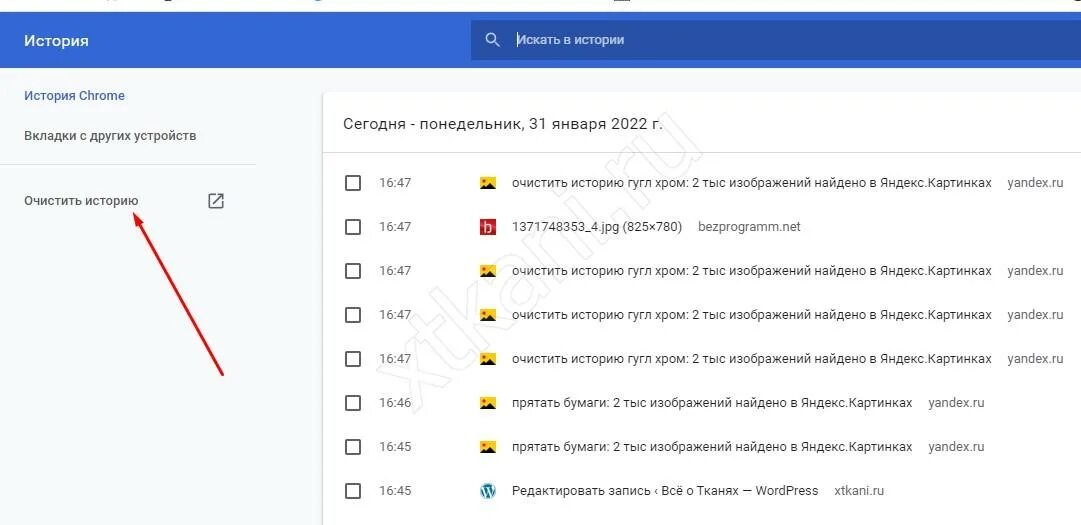Image resolution: width=1081 pixels, height=525 pixels.
Task: Tick the checkbox for the 1371748353_4.jpg entry
Action: (352, 227)
